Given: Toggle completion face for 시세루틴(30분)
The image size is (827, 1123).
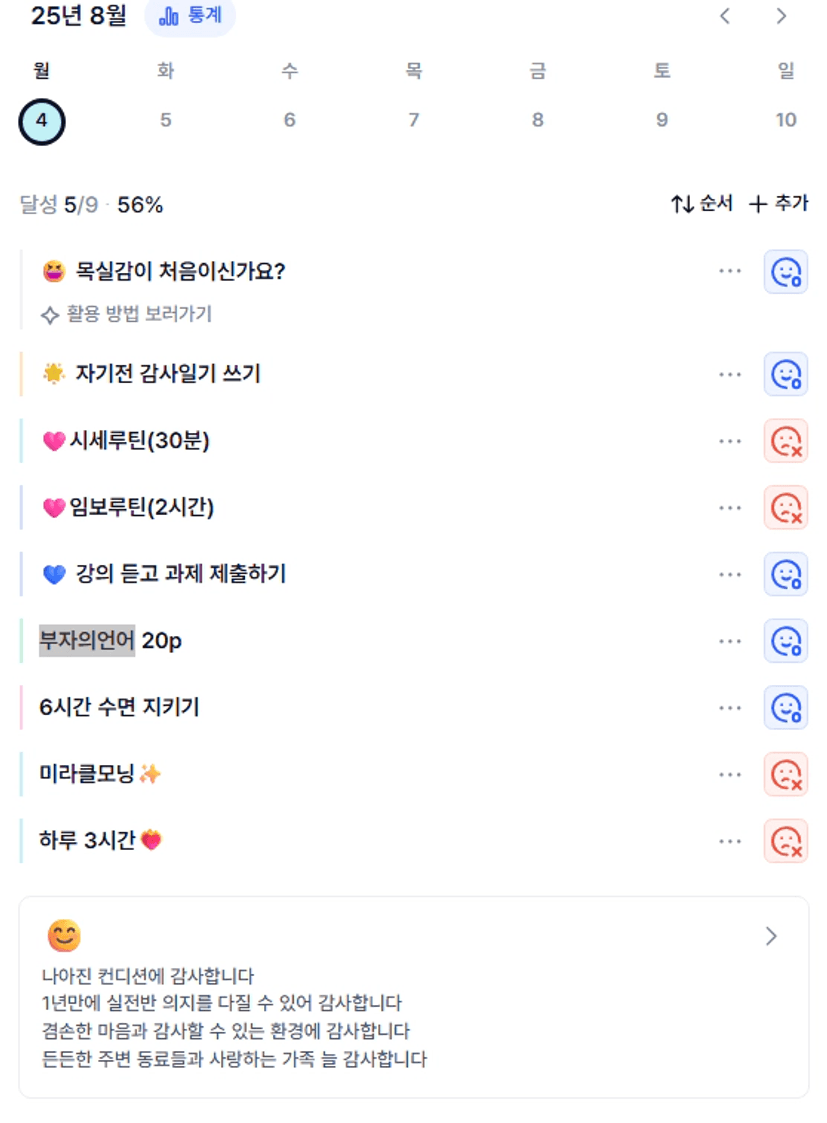Looking at the screenshot, I should (x=785, y=441).
